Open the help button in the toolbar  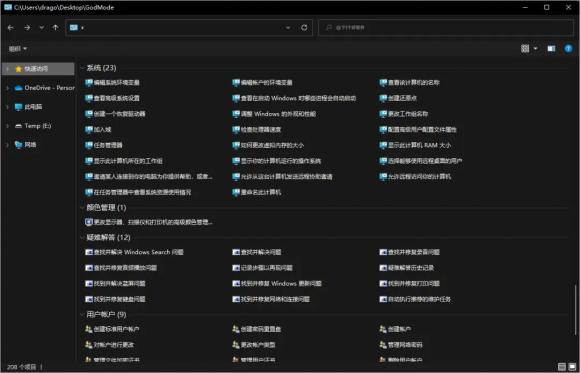pos(568,48)
